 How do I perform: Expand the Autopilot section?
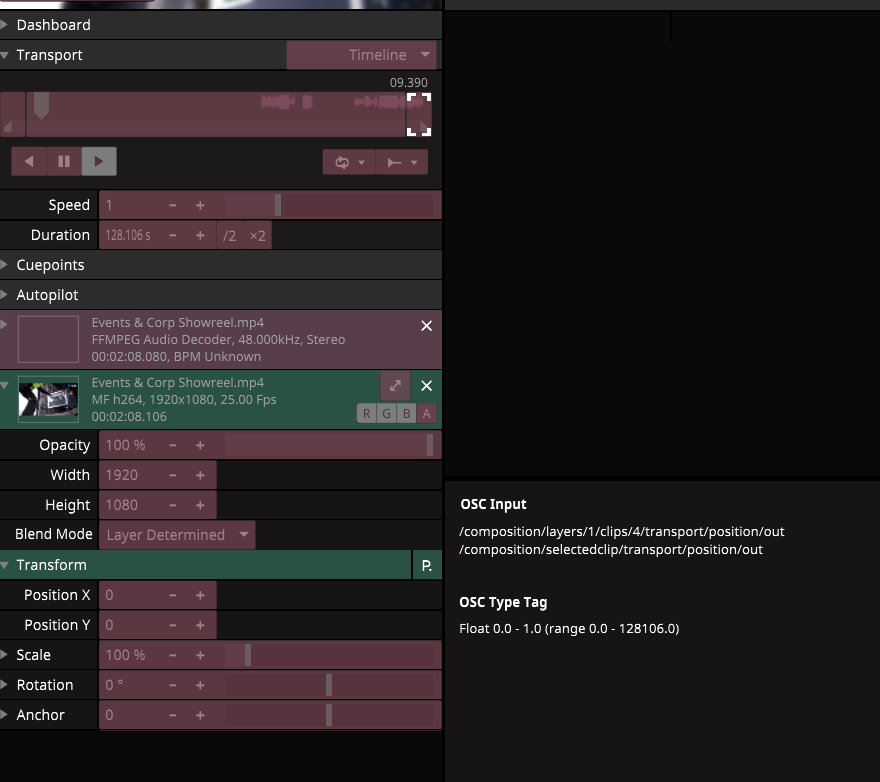click(x=47, y=295)
